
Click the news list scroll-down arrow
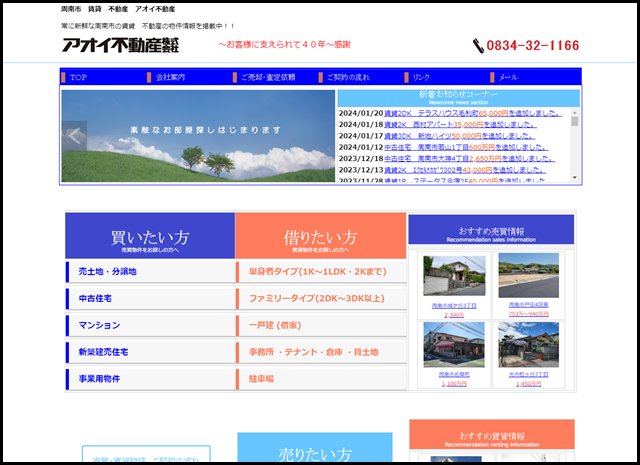click(575, 178)
